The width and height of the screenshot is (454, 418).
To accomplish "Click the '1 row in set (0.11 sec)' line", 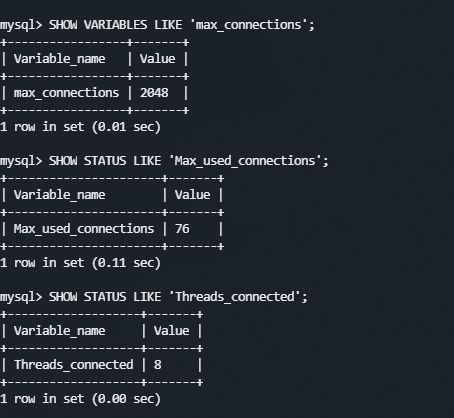I will click(x=80, y=263).
